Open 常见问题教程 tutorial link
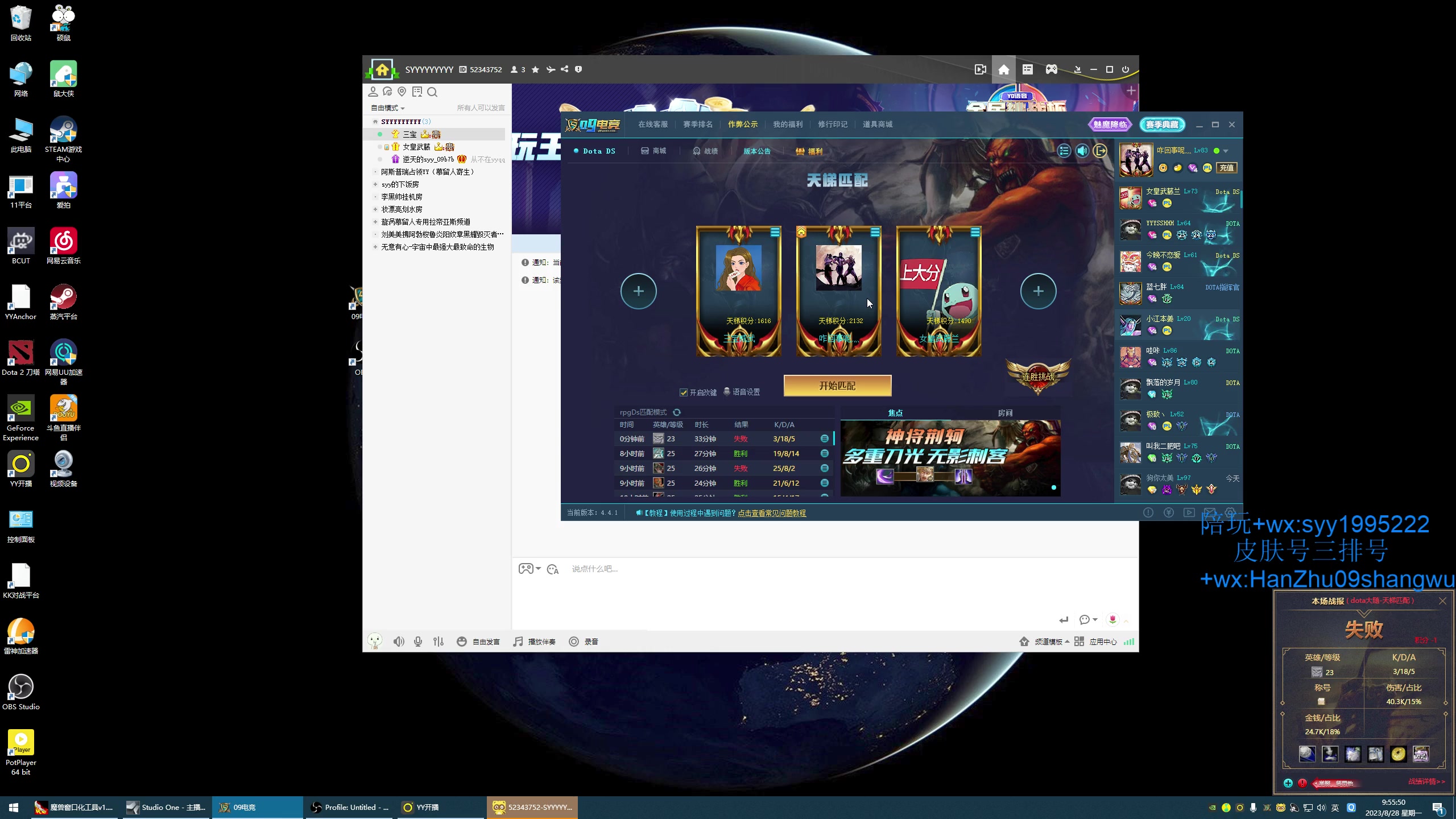 click(x=772, y=513)
